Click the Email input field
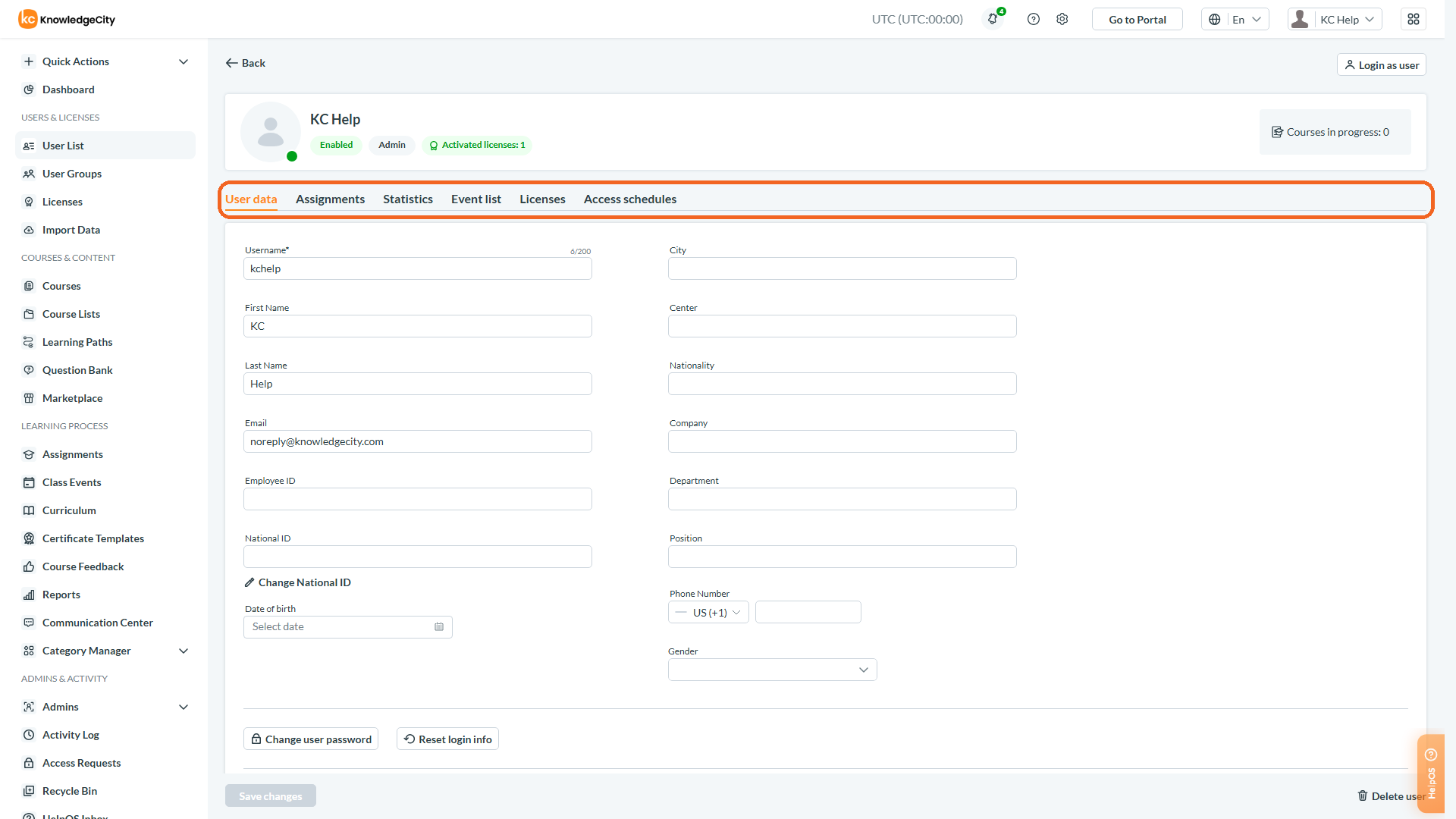1456x819 pixels. tap(418, 441)
